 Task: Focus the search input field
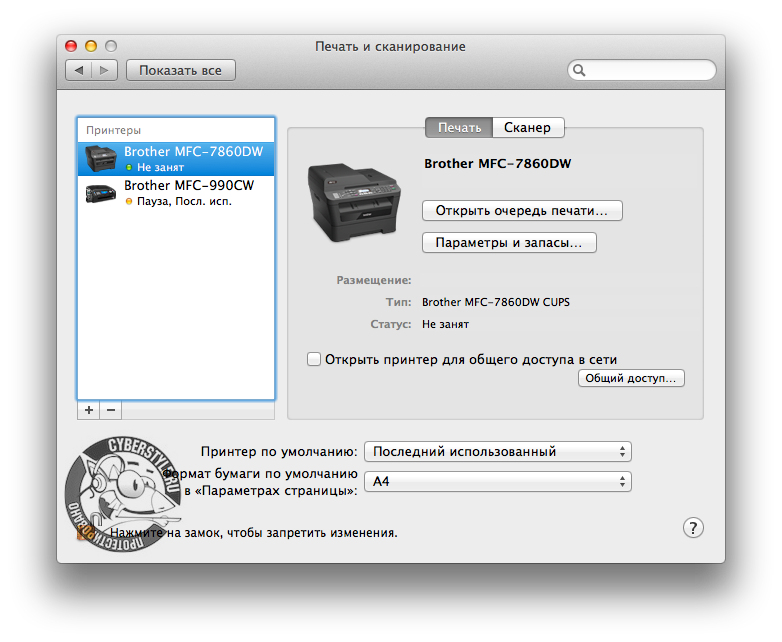point(642,70)
